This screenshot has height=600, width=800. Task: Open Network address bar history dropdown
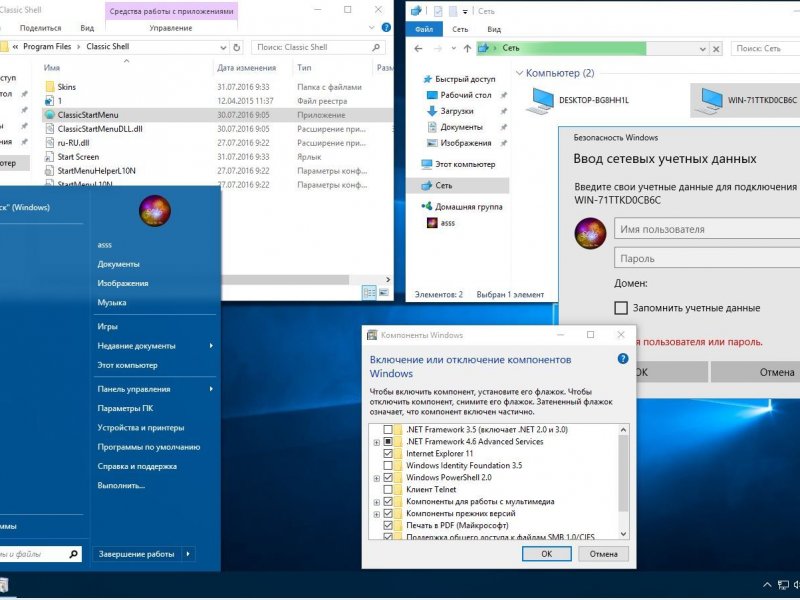coord(703,48)
